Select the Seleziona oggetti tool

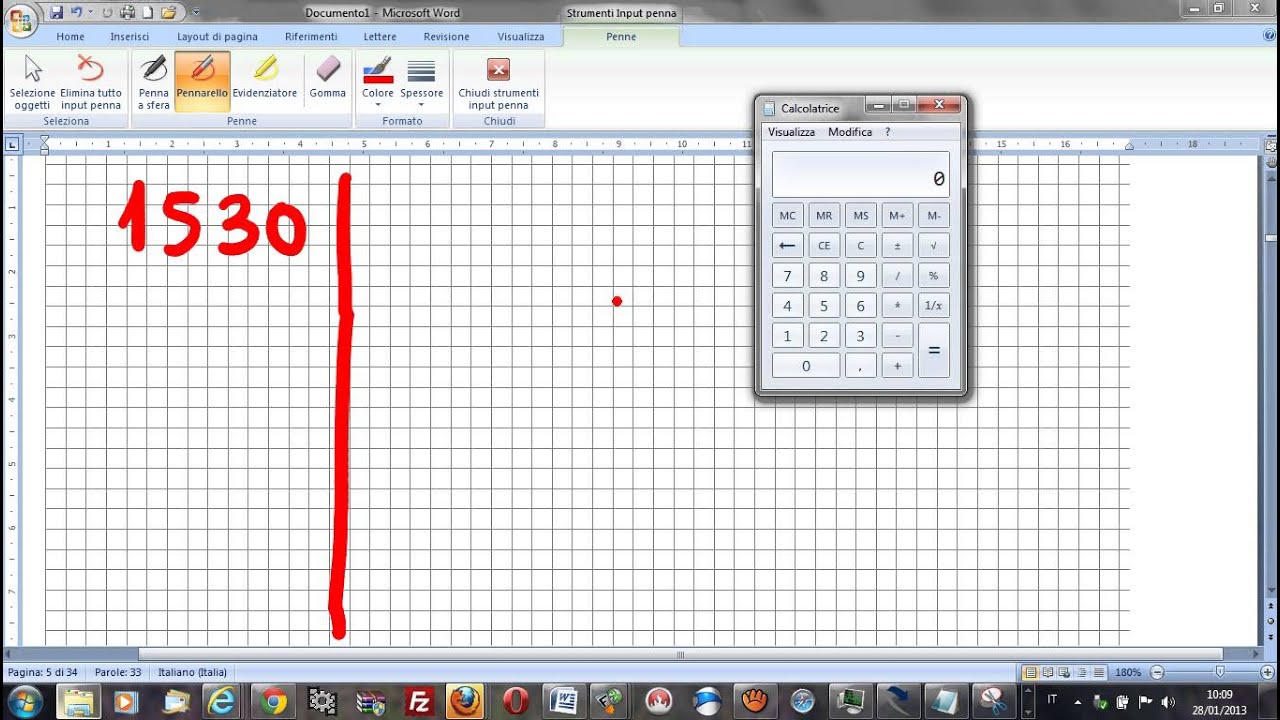coord(33,83)
